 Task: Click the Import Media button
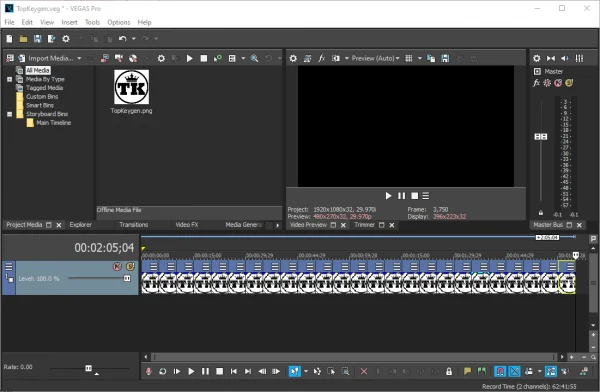46,58
